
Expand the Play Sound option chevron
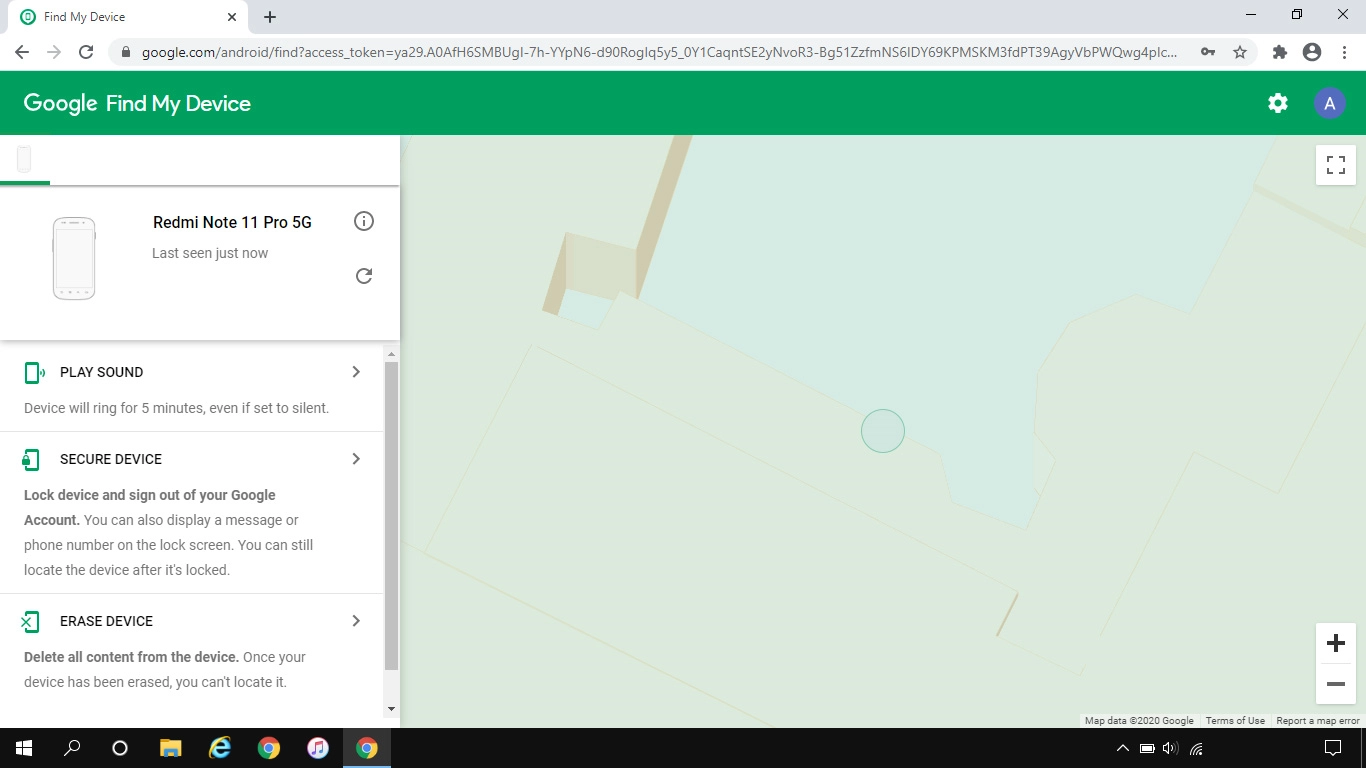pyautogui.click(x=356, y=372)
